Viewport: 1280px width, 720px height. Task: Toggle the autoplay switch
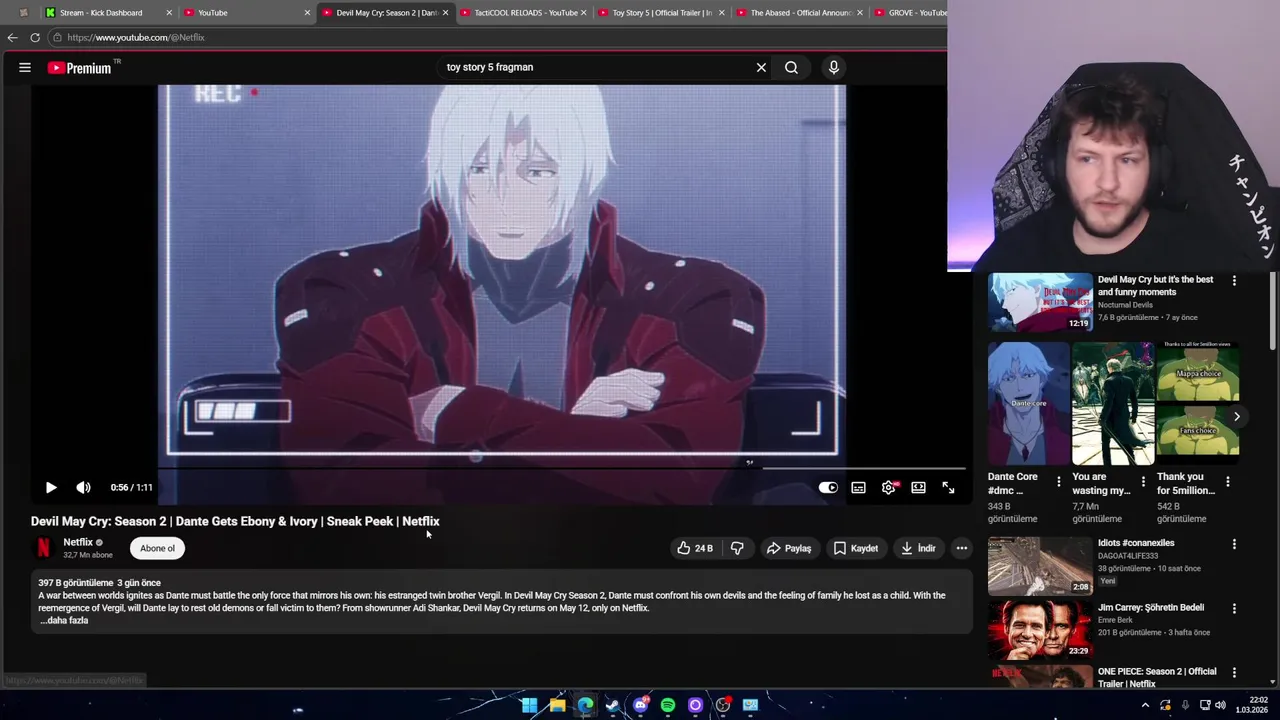coord(828,487)
